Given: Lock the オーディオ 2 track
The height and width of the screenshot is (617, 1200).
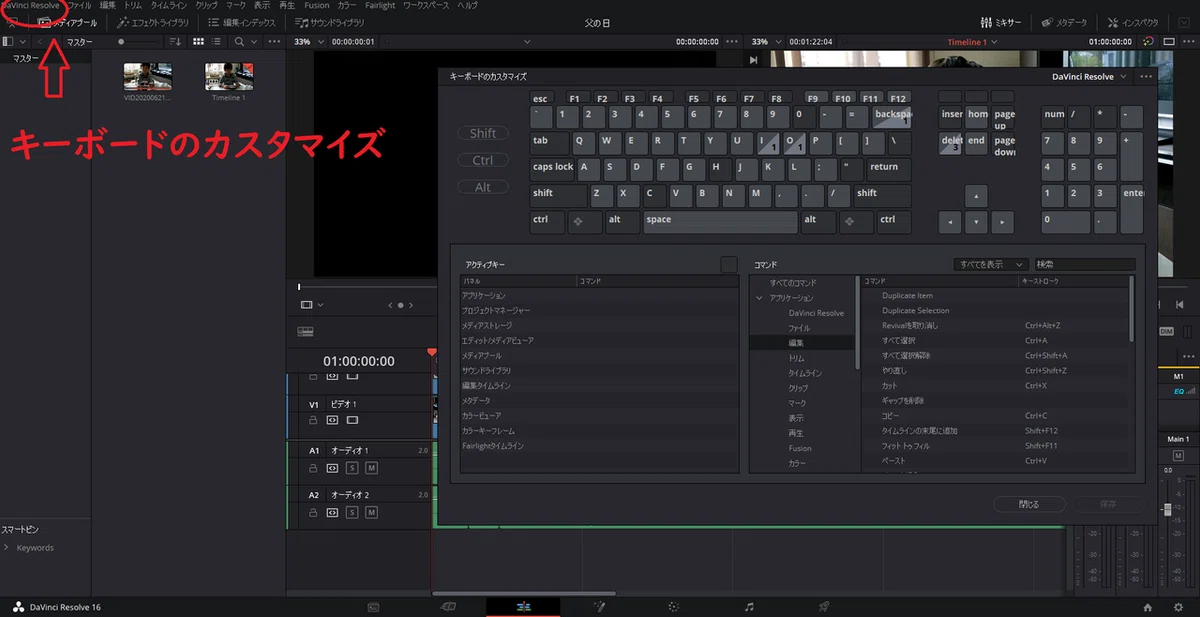Looking at the screenshot, I should tap(313, 512).
